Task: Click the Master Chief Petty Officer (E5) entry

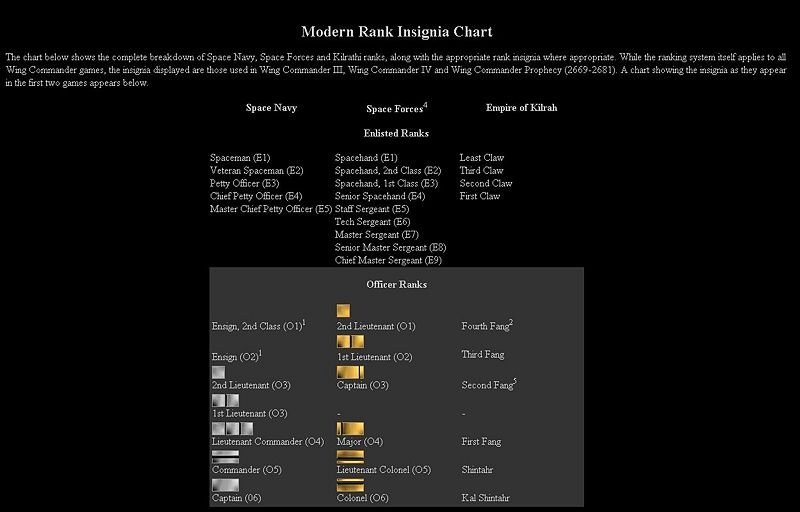Action: pos(270,209)
